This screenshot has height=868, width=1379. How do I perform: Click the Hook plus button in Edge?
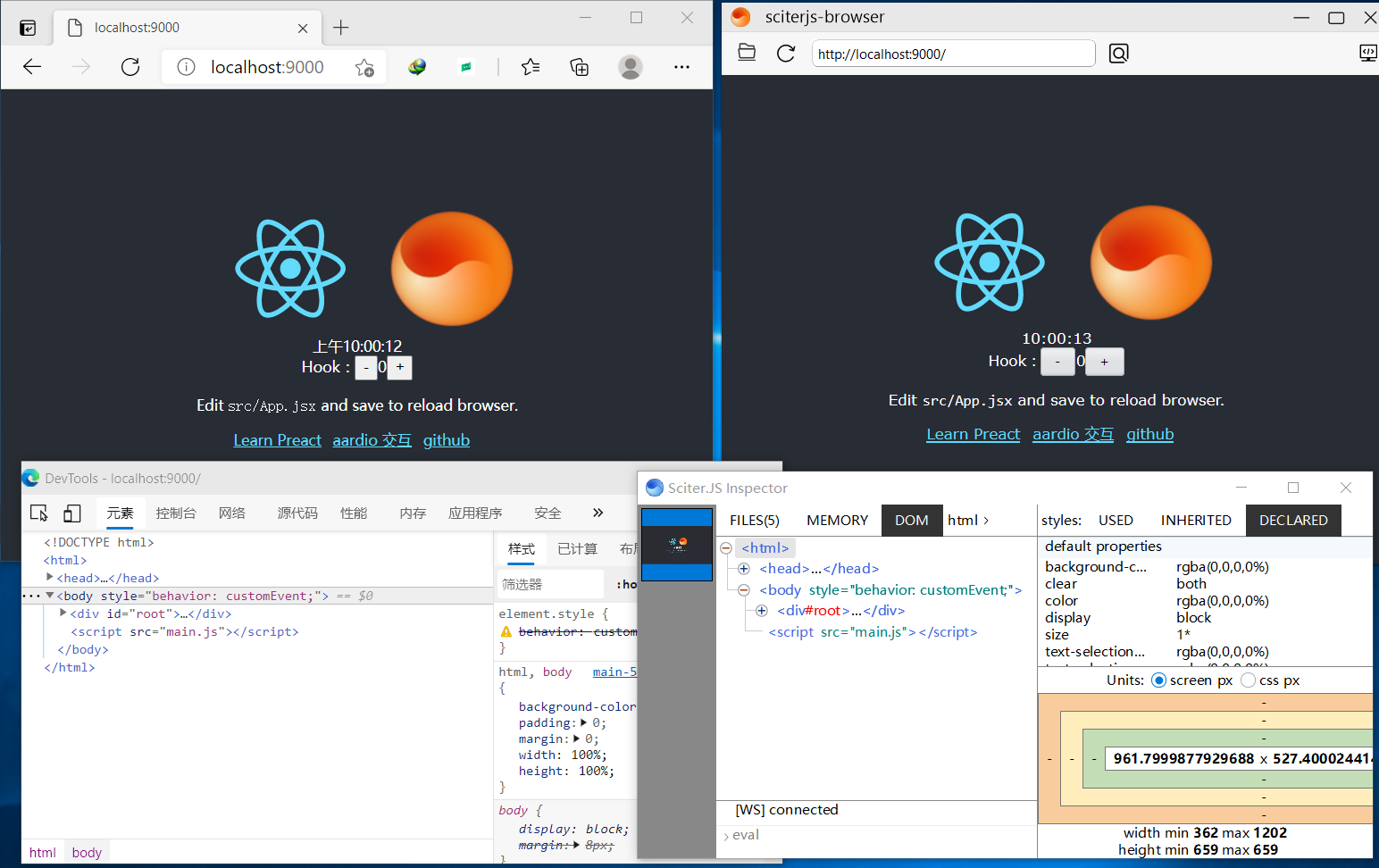click(400, 367)
